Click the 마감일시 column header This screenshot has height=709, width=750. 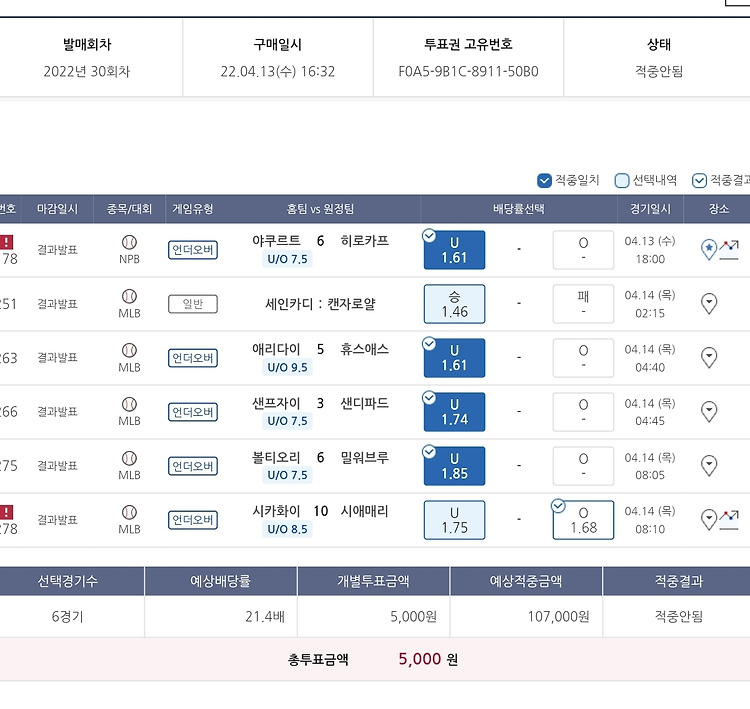coord(57,209)
